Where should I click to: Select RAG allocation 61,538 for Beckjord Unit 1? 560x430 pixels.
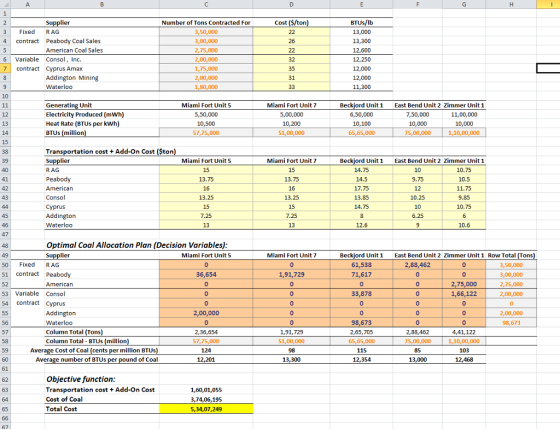click(x=361, y=265)
